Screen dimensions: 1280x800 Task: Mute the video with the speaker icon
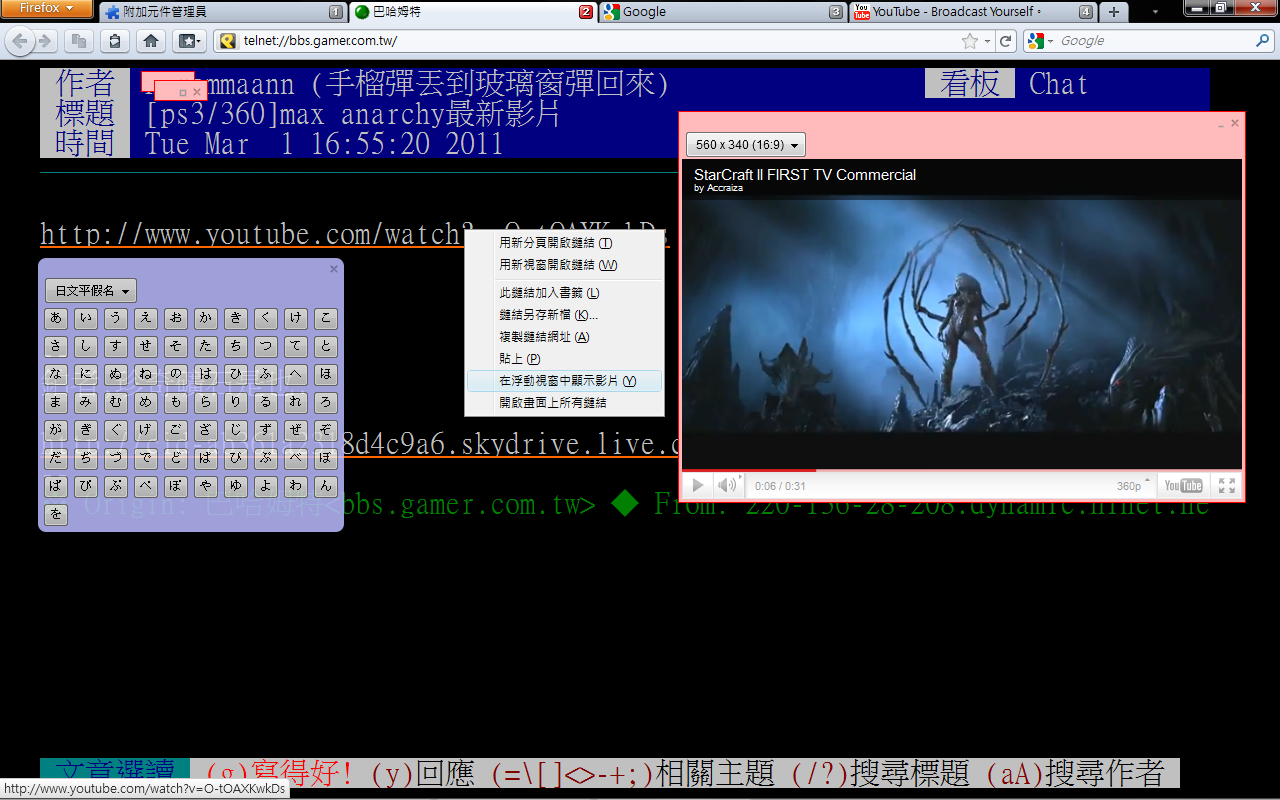(x=727, y=486)
